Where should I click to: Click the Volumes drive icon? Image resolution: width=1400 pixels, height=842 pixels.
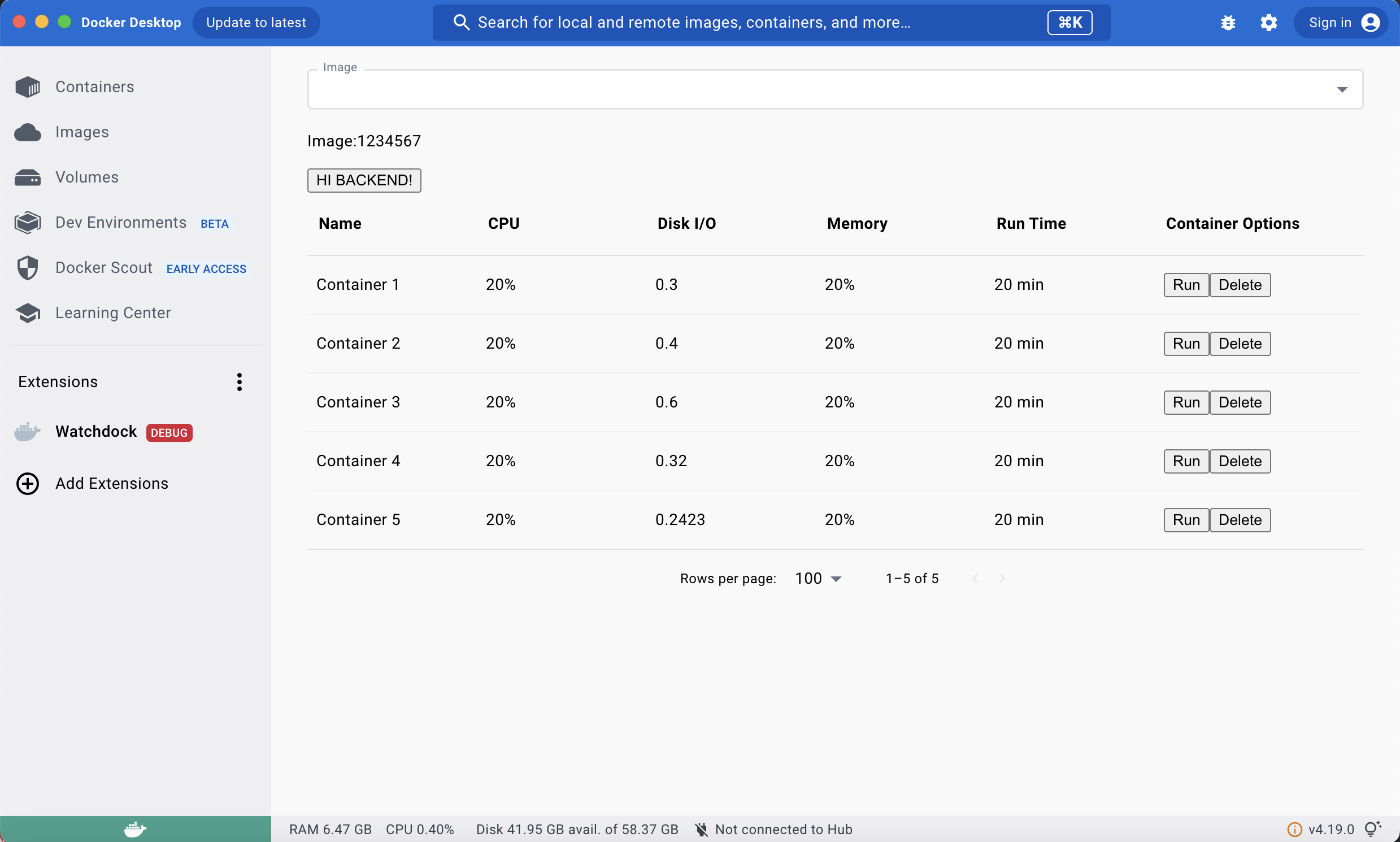click(x=28, y=177)
